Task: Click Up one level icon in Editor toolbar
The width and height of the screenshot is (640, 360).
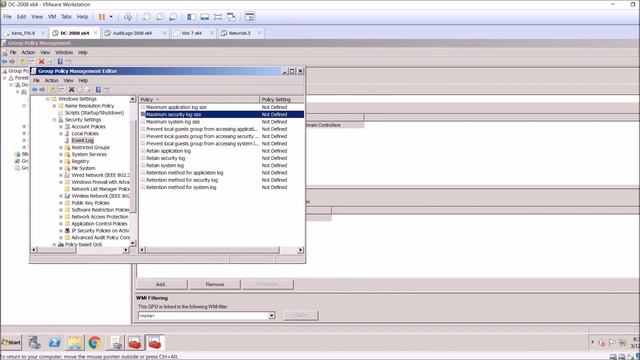Action: point(53,89)
